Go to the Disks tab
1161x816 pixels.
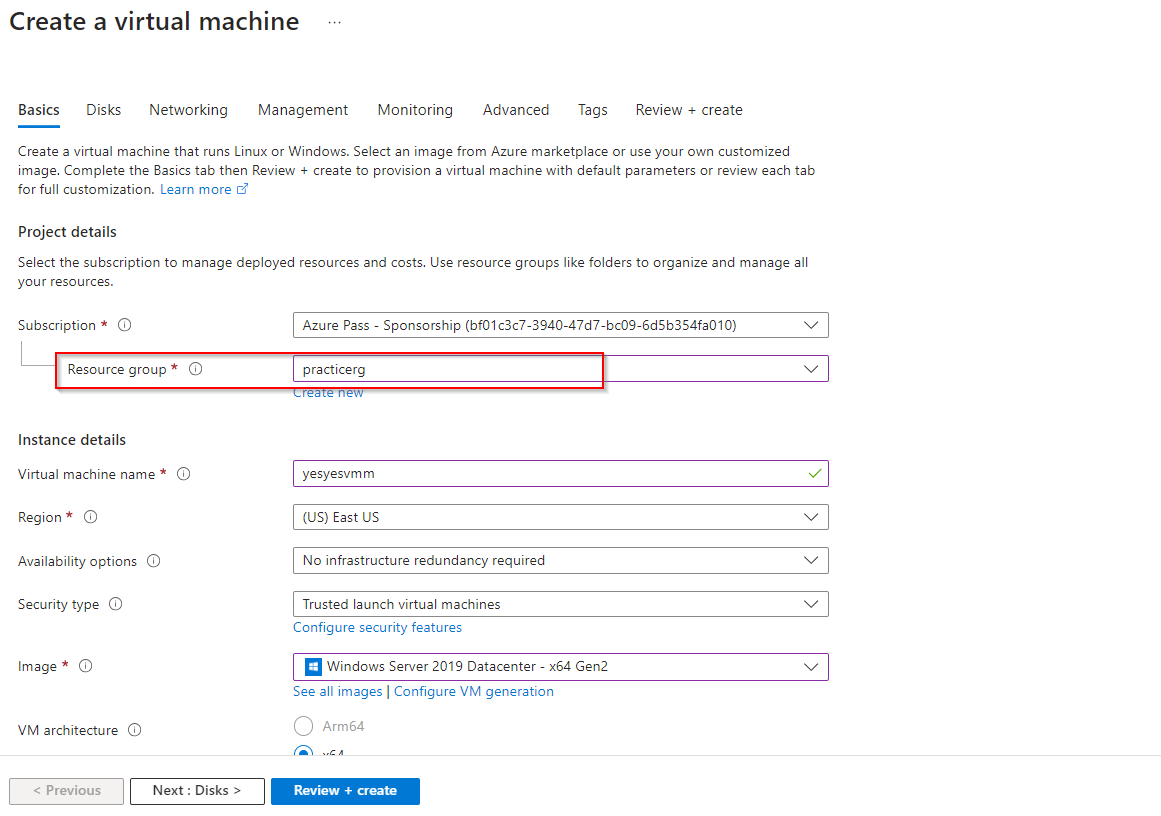tap(104, 110)
